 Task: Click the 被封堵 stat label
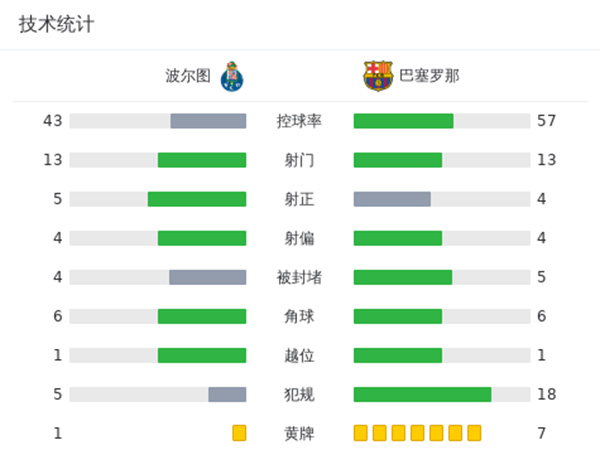pos(299,277)
